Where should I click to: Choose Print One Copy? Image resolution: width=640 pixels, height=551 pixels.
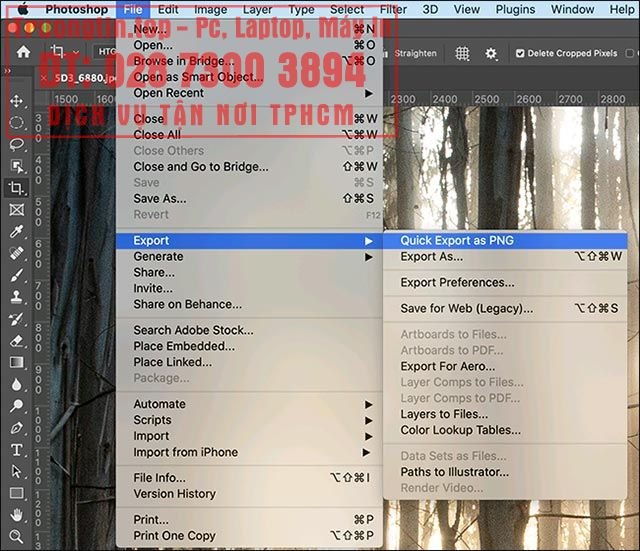pyautogui.click(x=249, y=536)
